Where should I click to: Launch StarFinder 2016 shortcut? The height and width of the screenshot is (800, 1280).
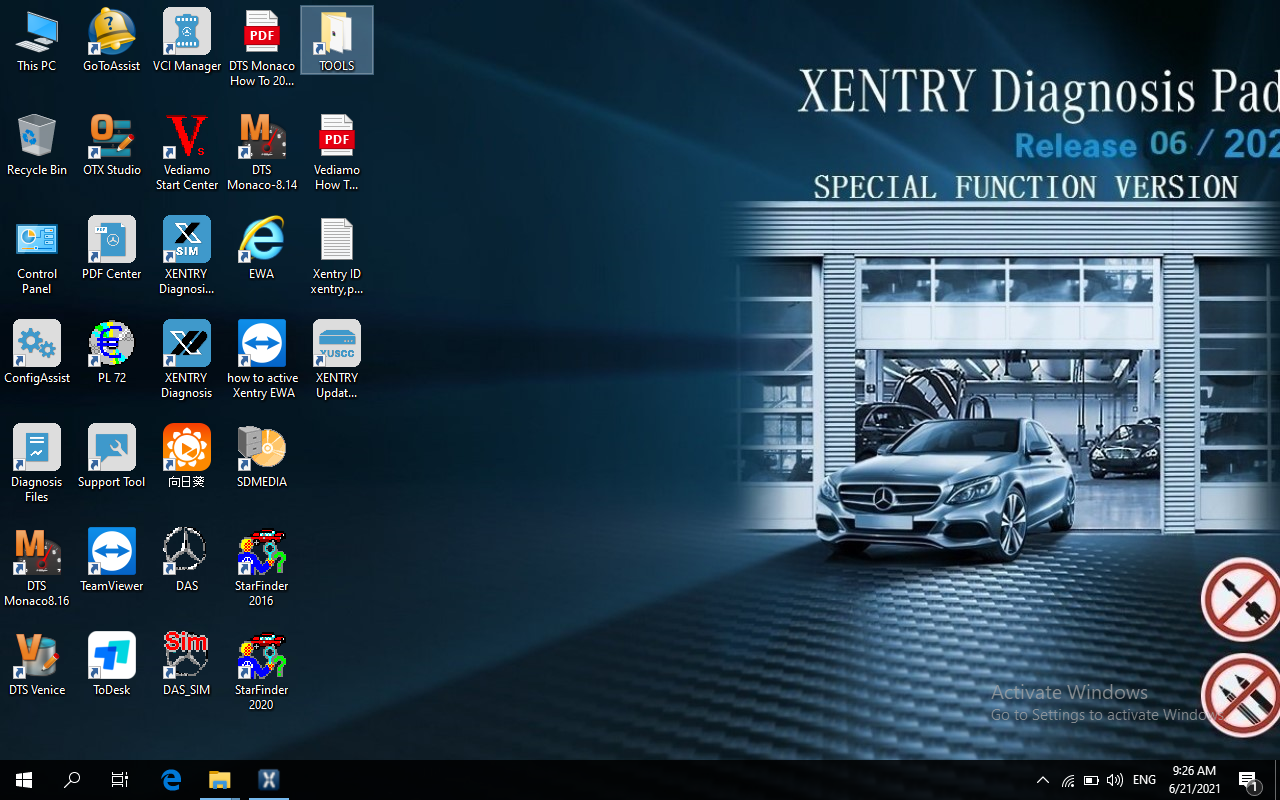point(262,567)
